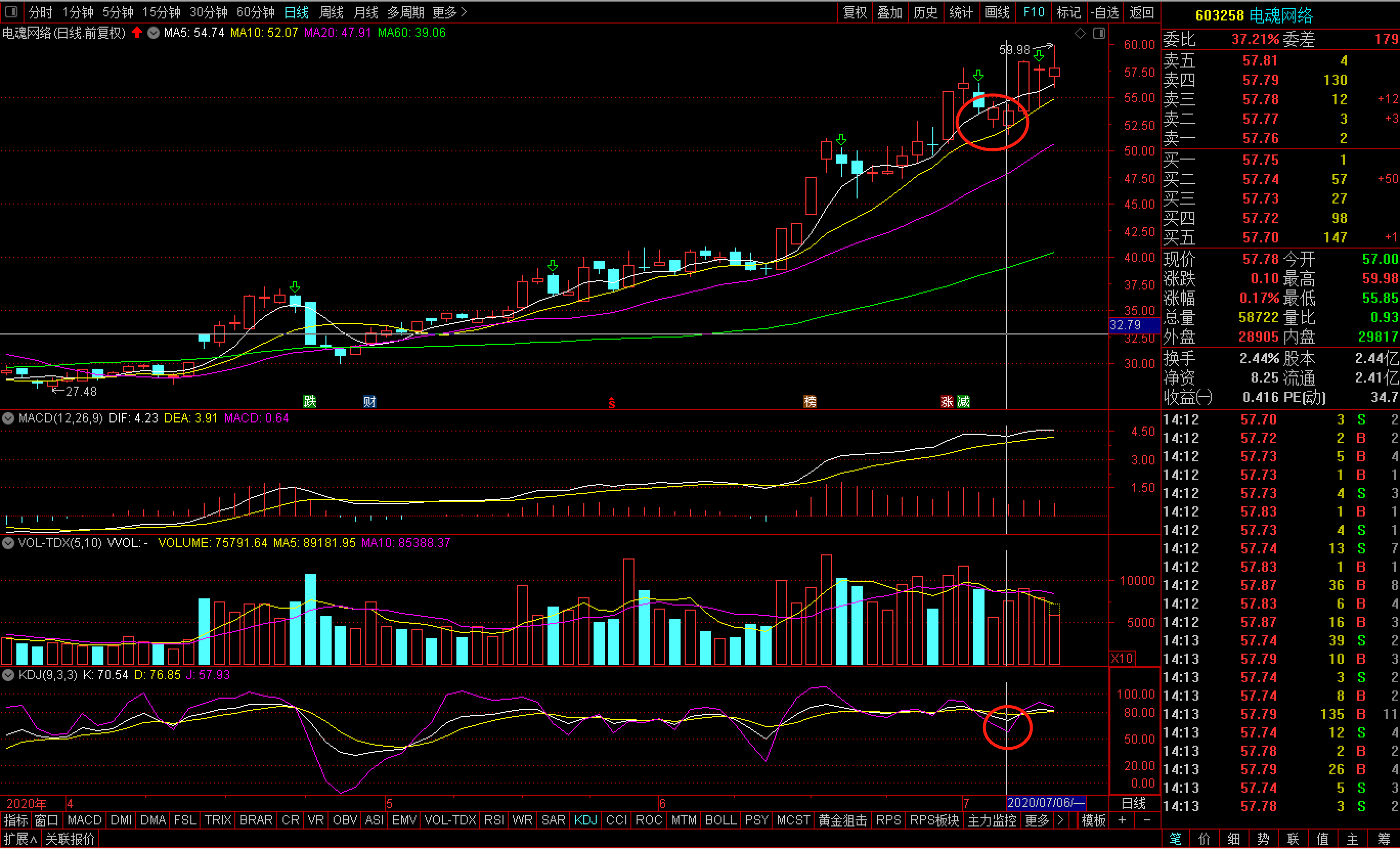The width and height of the screenshot is (1400, 850).
Task: Open the VOL-TDX indicator gray circle menu
Action: (x=8, y=543)
